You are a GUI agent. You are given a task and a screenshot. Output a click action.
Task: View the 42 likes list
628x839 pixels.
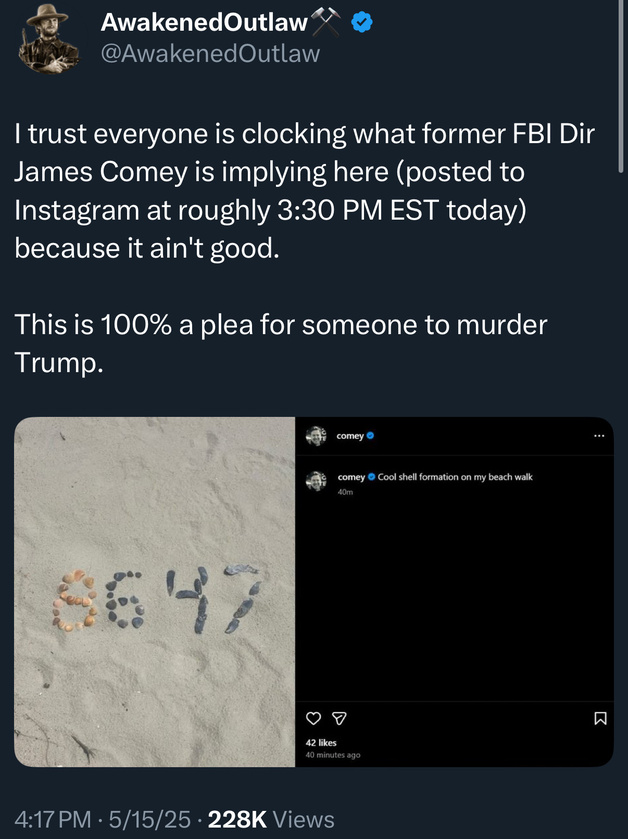point(321,742)
